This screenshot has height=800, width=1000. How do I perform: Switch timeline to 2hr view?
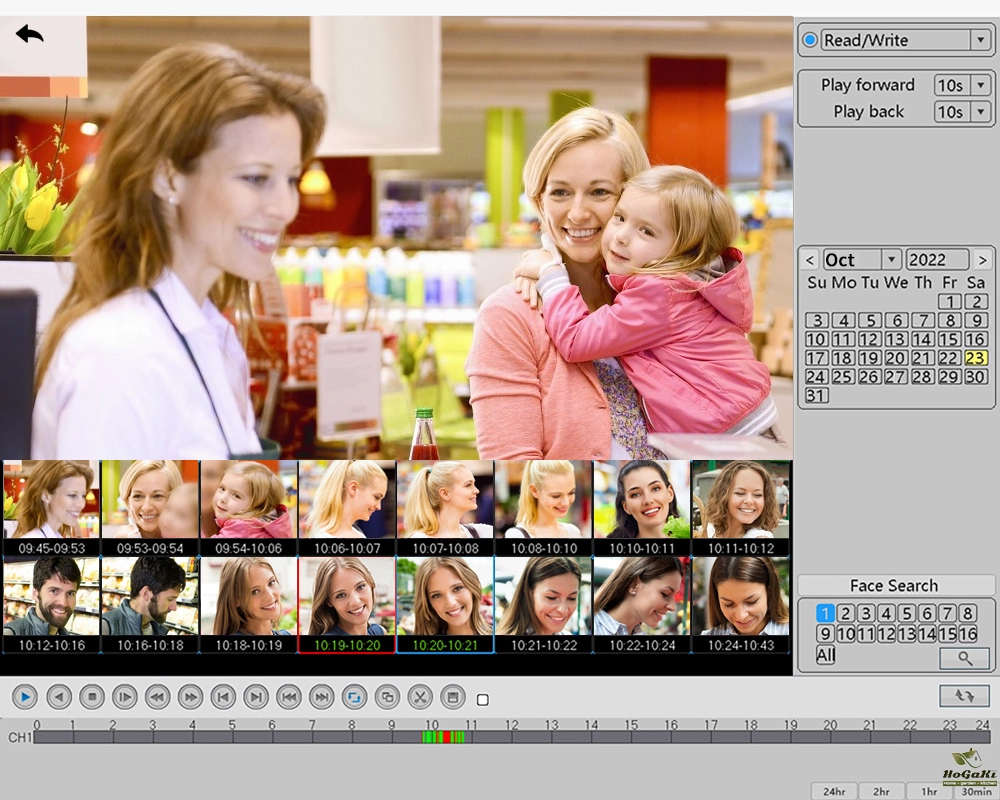881,791
